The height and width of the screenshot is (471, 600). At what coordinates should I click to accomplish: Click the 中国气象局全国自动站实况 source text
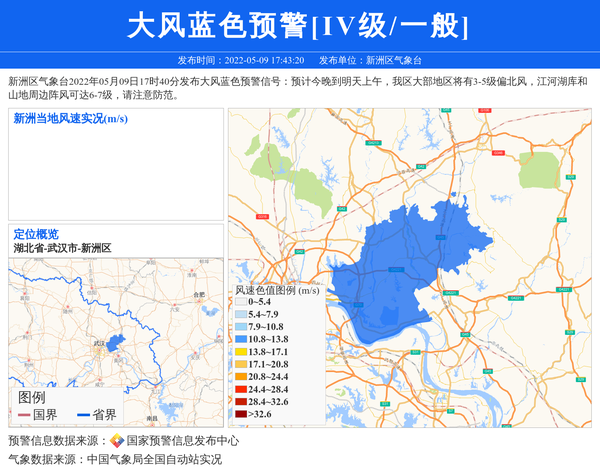tap(154, 460)
